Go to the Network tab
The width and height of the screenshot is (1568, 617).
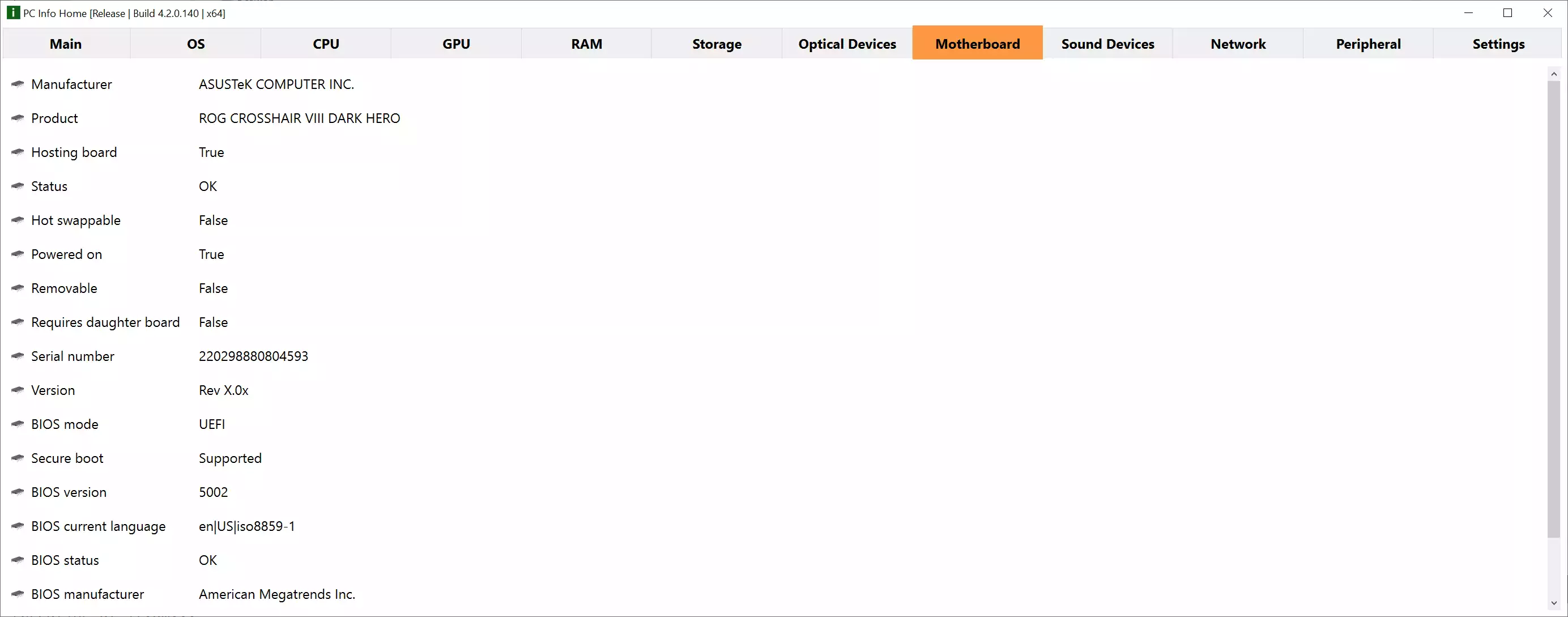pyautogui.click(x=1238, y=44)
